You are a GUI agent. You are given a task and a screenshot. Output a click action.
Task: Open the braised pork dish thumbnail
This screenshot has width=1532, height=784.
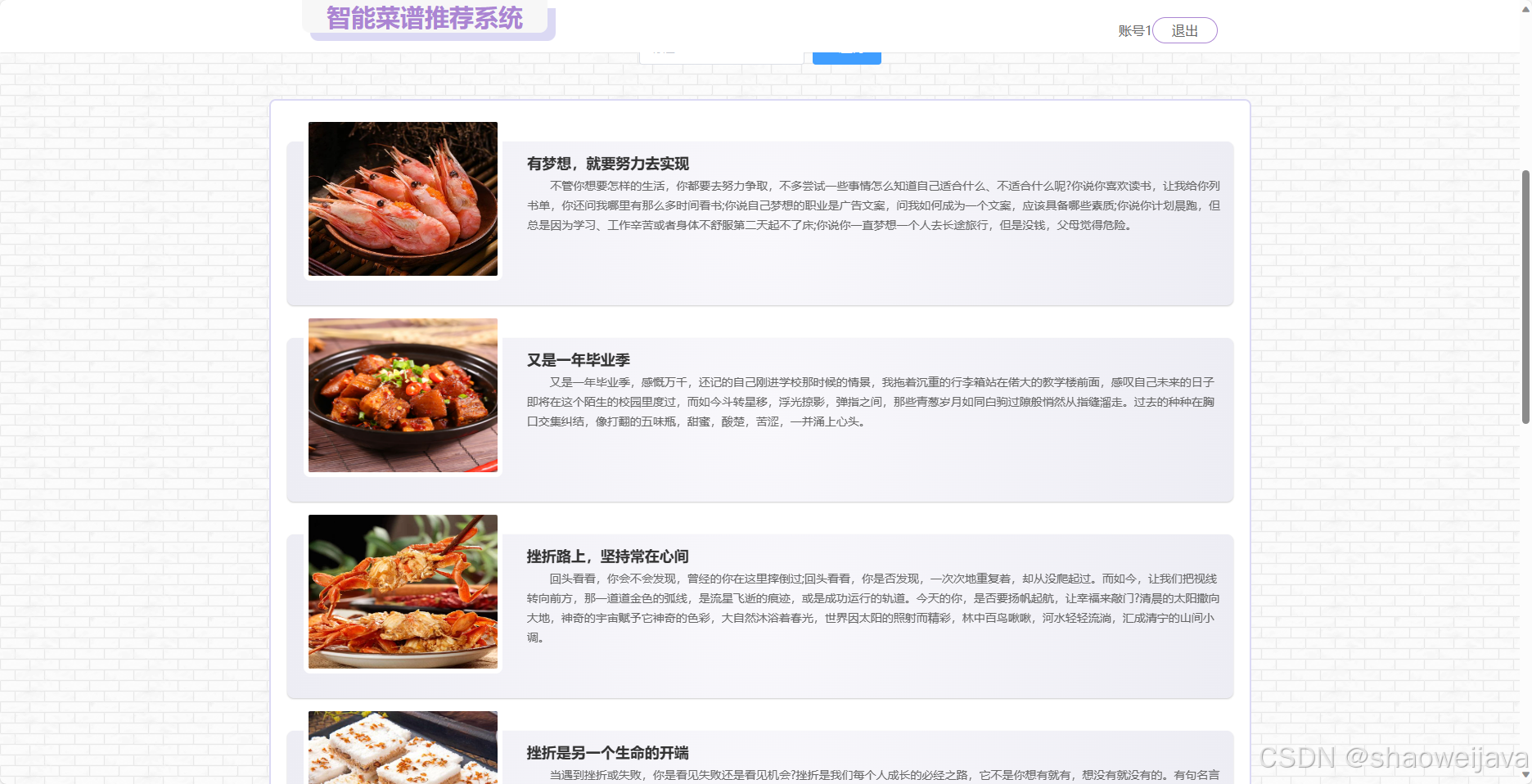click(403, 395)
